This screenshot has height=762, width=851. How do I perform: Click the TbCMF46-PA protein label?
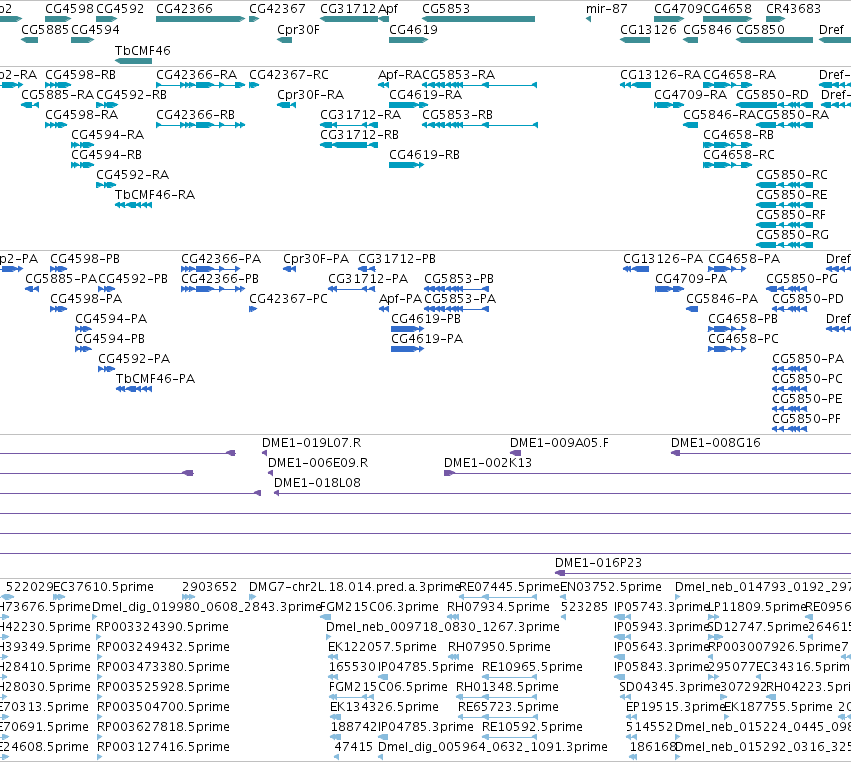[x=155, y=378]
